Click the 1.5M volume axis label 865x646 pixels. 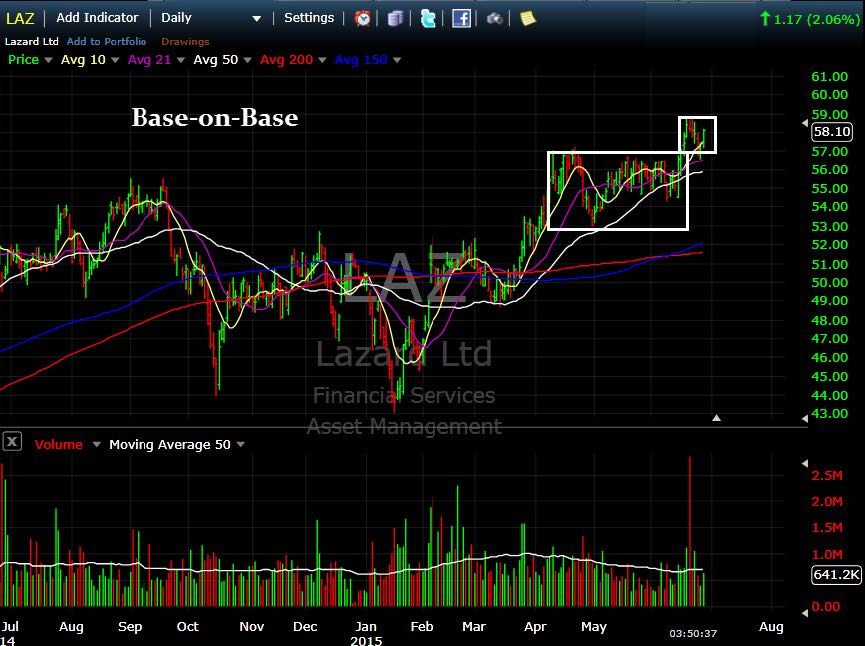pyautogui.click(x=827, y=528)
